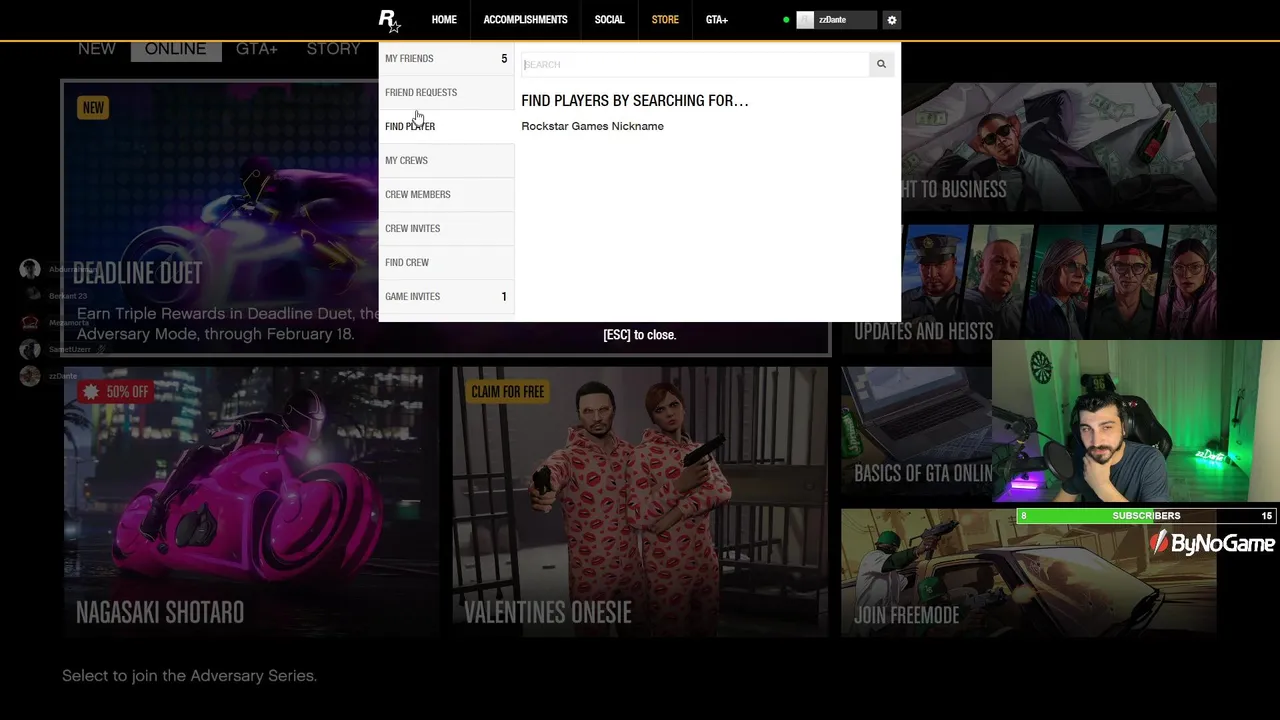Click 'Select to join the Adversary Series.' text
Screen dimensions: 1280x720
click(189, 676)
